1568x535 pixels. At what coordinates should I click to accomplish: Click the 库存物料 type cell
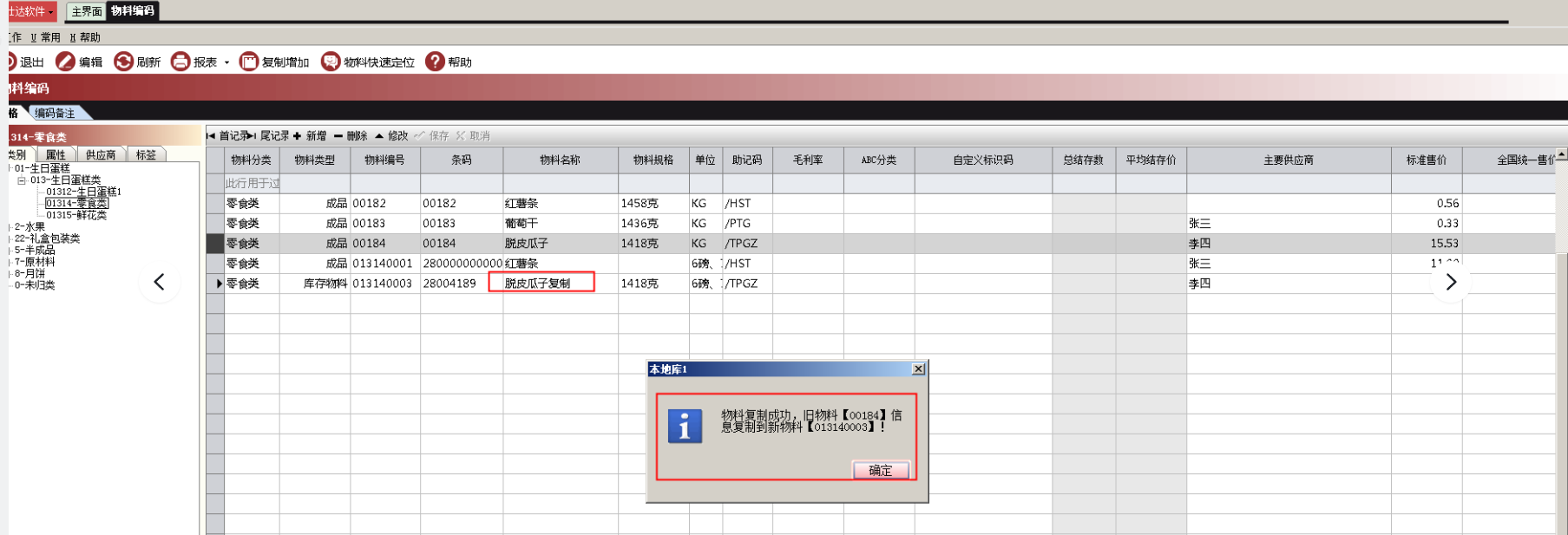point(315,284)
